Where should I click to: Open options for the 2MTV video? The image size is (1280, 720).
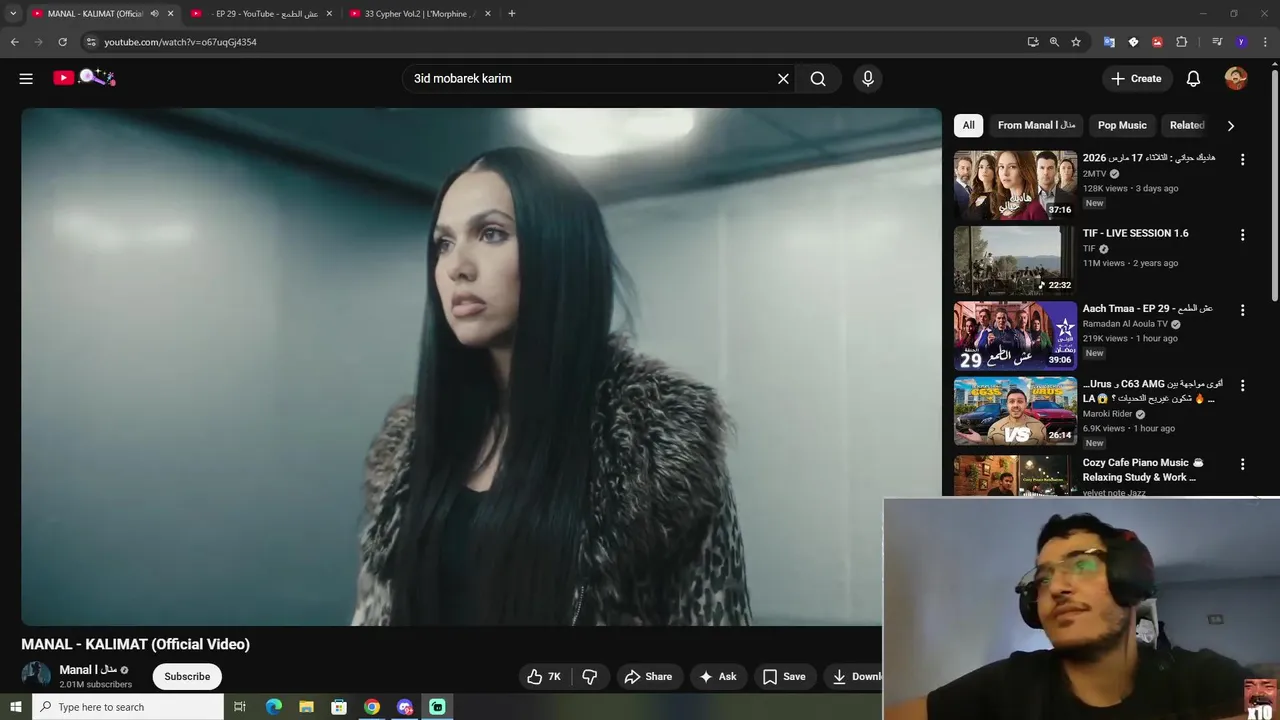[1242, 160]
